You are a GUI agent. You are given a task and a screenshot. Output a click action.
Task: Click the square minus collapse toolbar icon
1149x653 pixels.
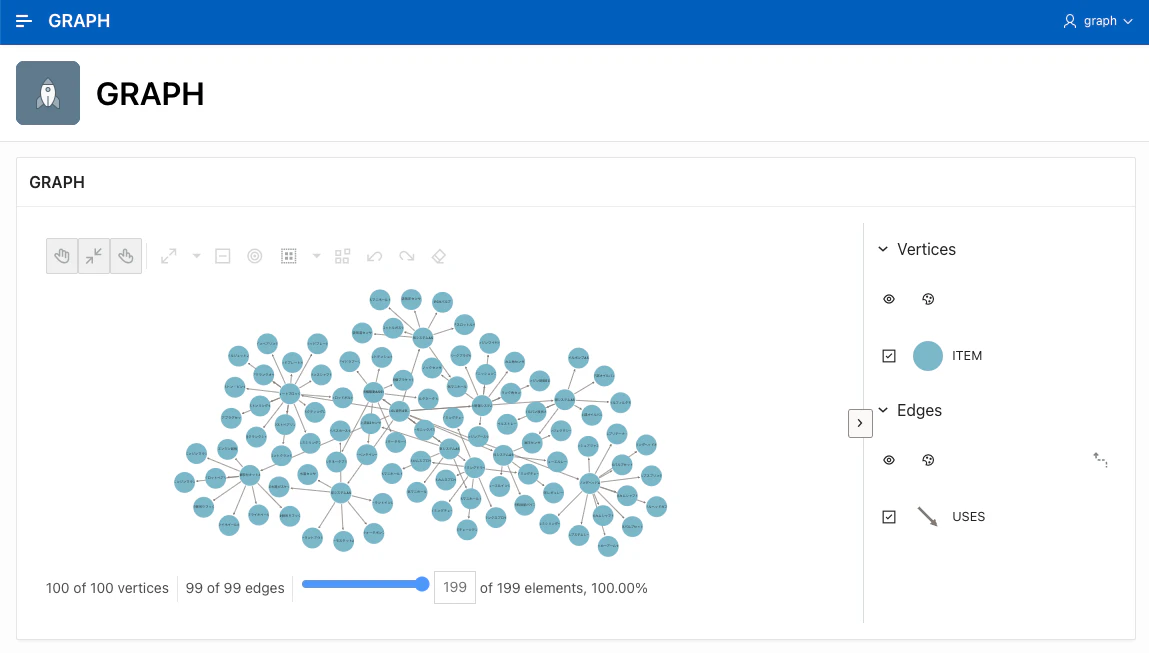pos(223,257)
